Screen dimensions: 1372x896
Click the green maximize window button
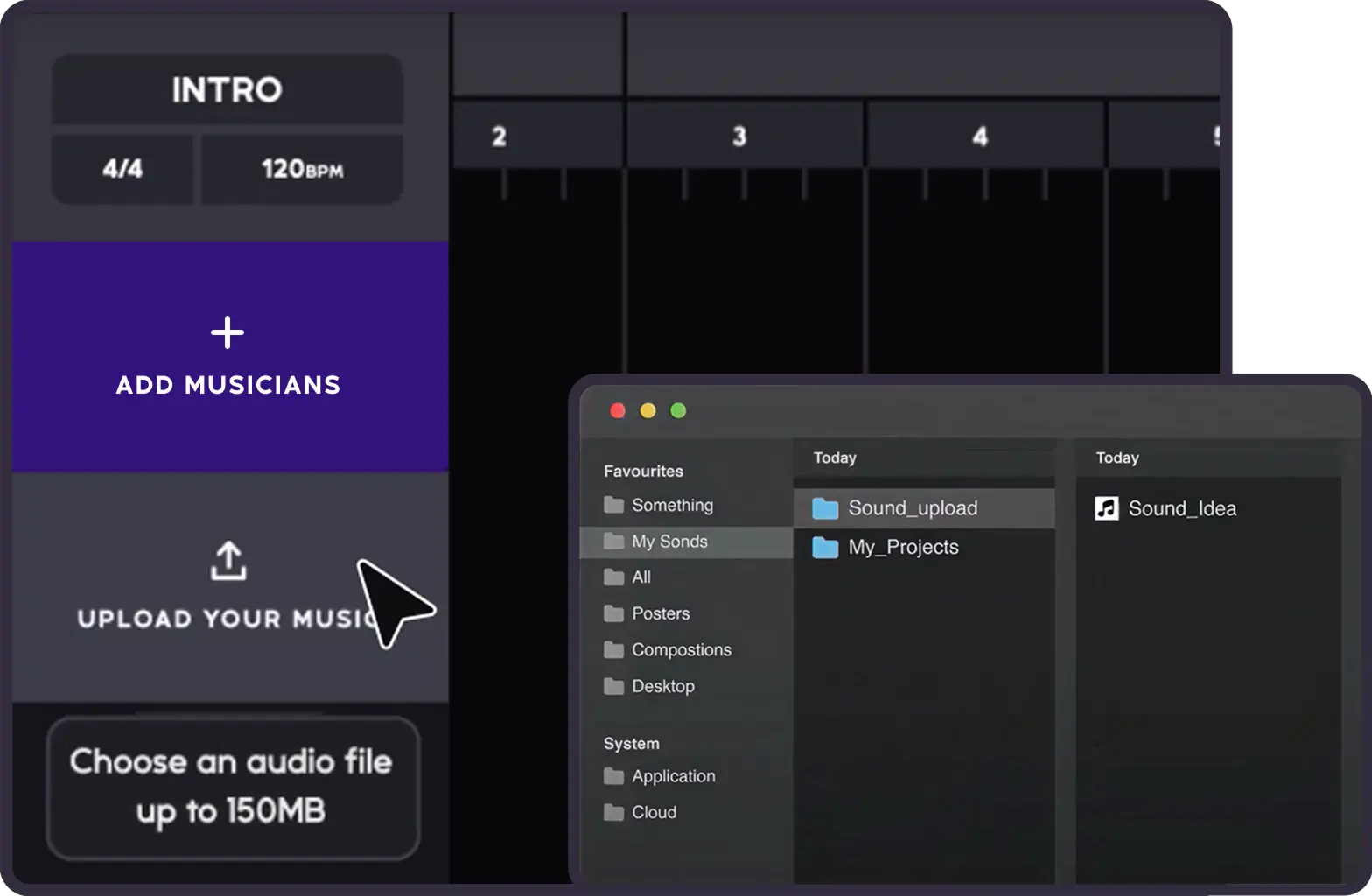[678, 411]
